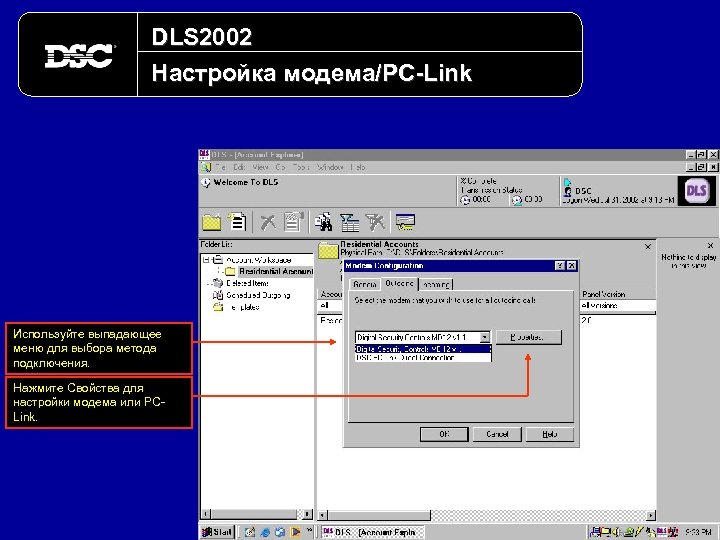The image size is (720, 540).
Task: Switch to the General tab
Action: coord(365,285)
